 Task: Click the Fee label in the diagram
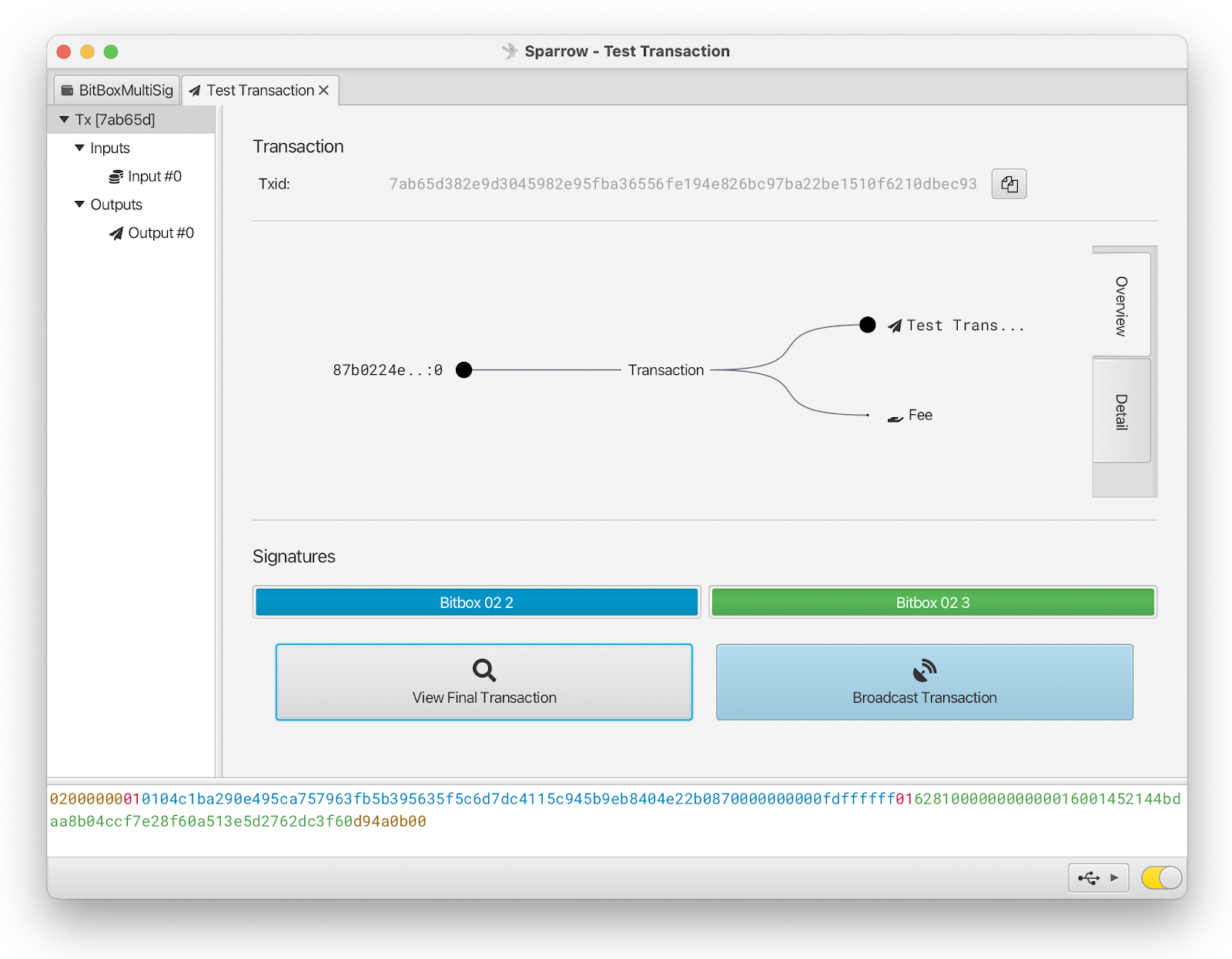tap(920, 415)
